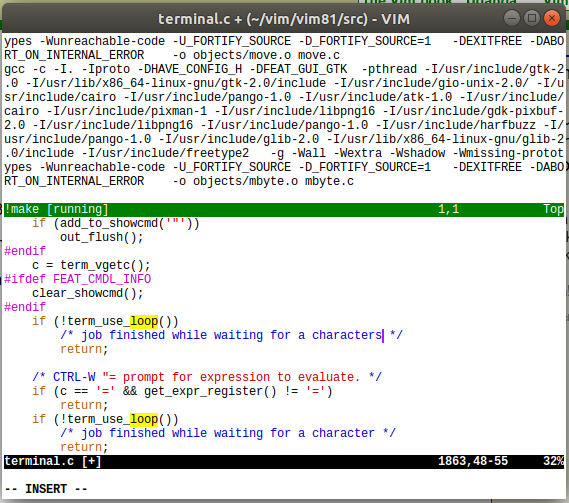
Task: Place cursor after the word characters
Action: click(383, 336)
